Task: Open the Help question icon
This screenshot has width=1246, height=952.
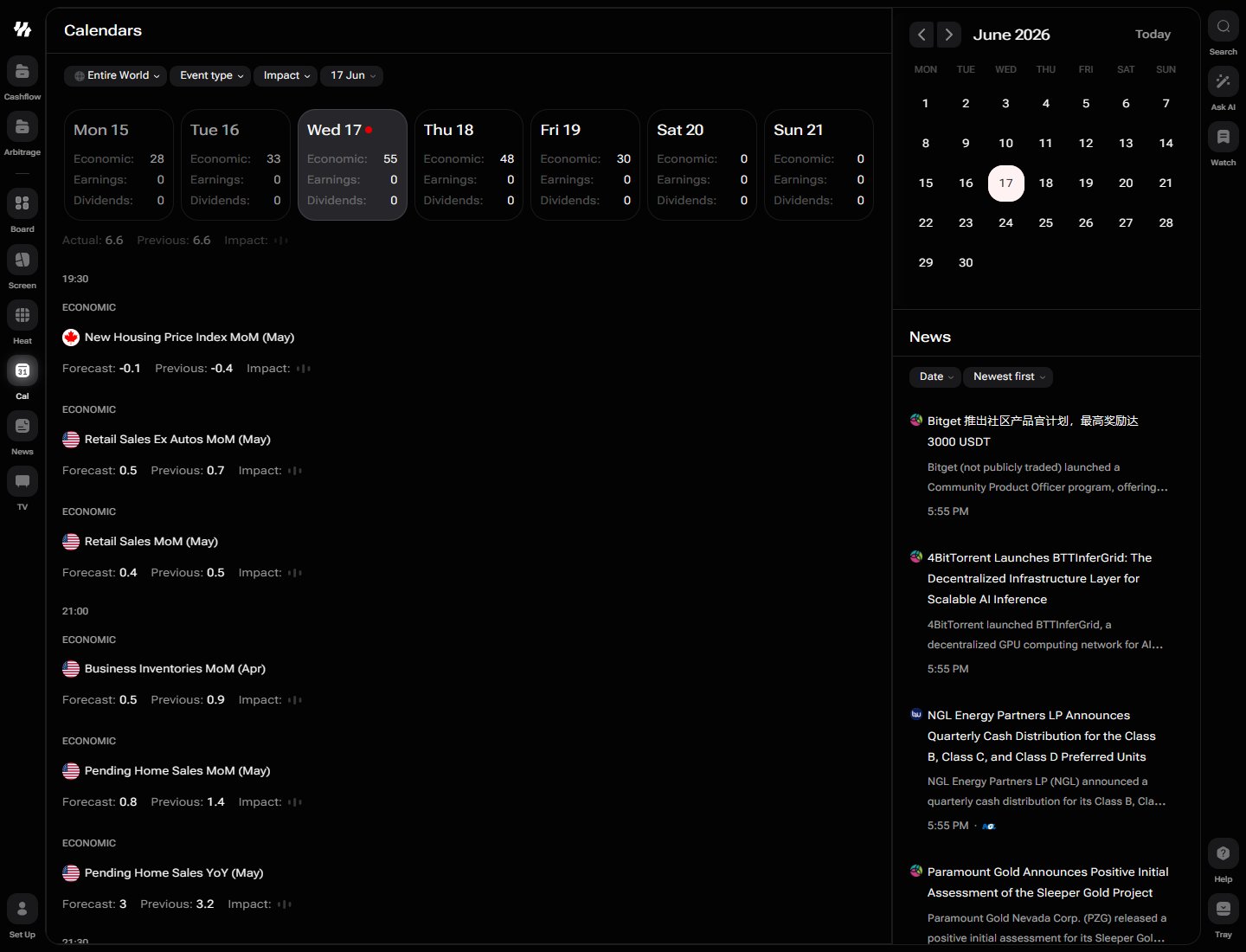Action: (1224, 853)
